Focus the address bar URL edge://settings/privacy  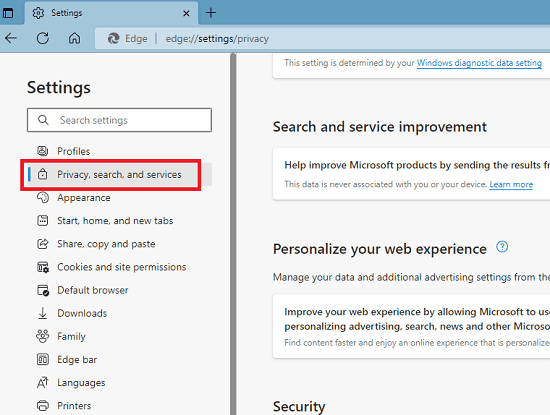click(x=217, y=39)
